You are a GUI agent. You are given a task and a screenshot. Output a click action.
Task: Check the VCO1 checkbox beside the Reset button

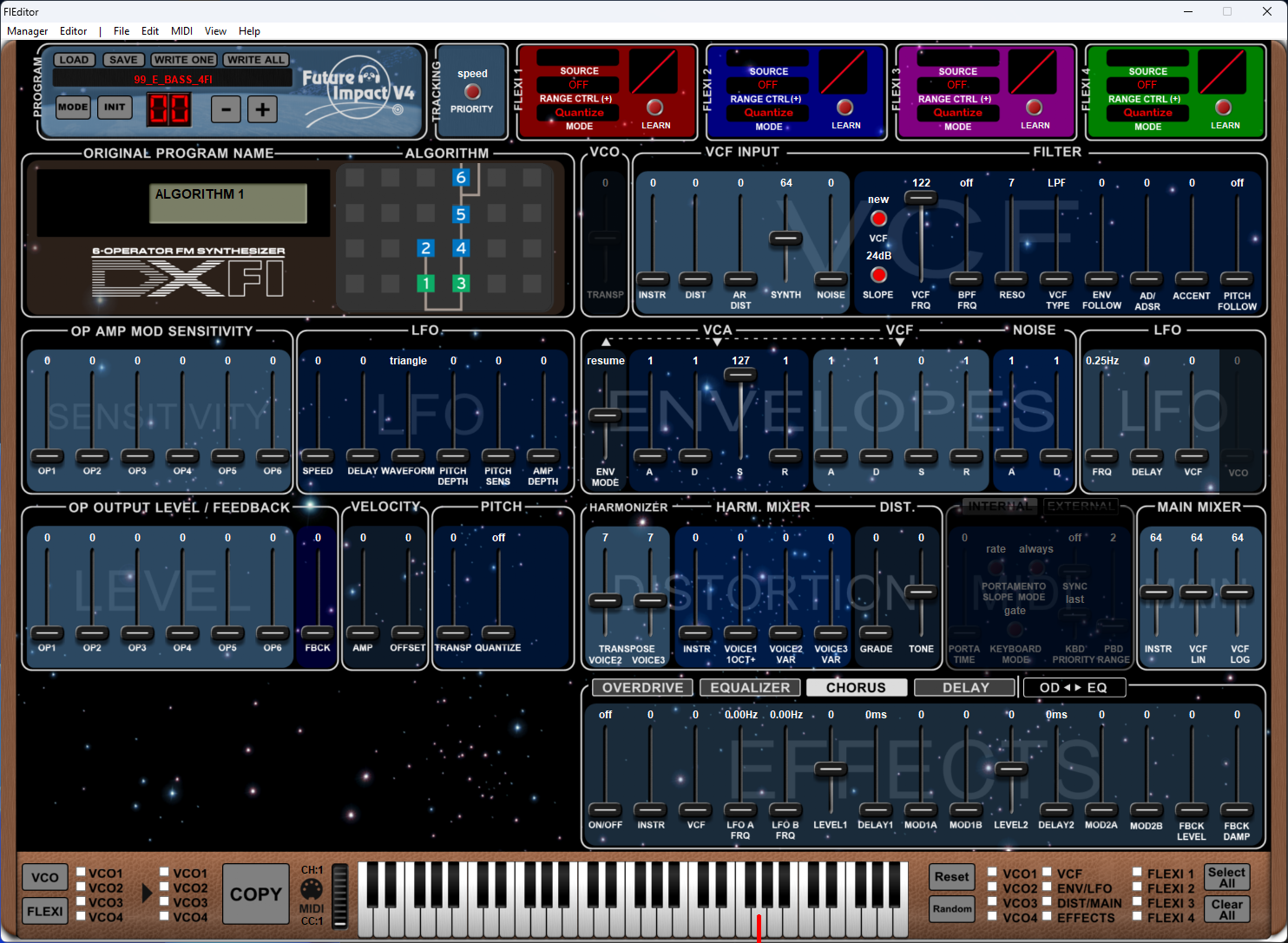[992, 874]
